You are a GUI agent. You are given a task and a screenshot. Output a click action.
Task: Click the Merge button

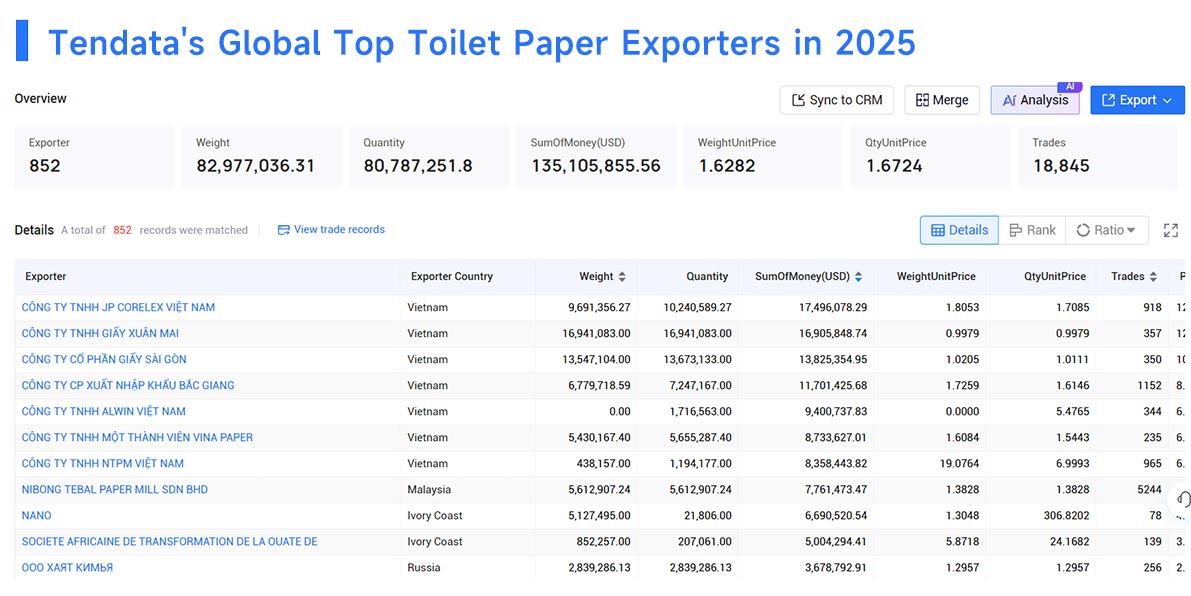coord(942,100)
